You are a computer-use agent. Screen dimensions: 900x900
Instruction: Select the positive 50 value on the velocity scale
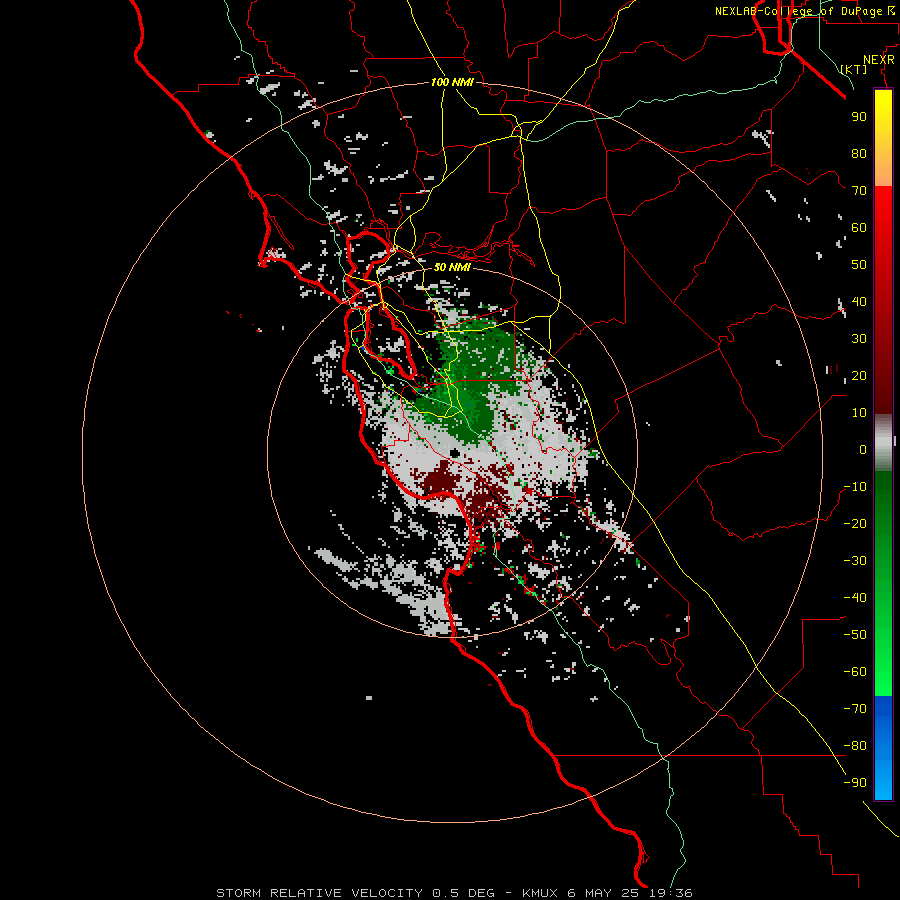[x=859, y=265]
